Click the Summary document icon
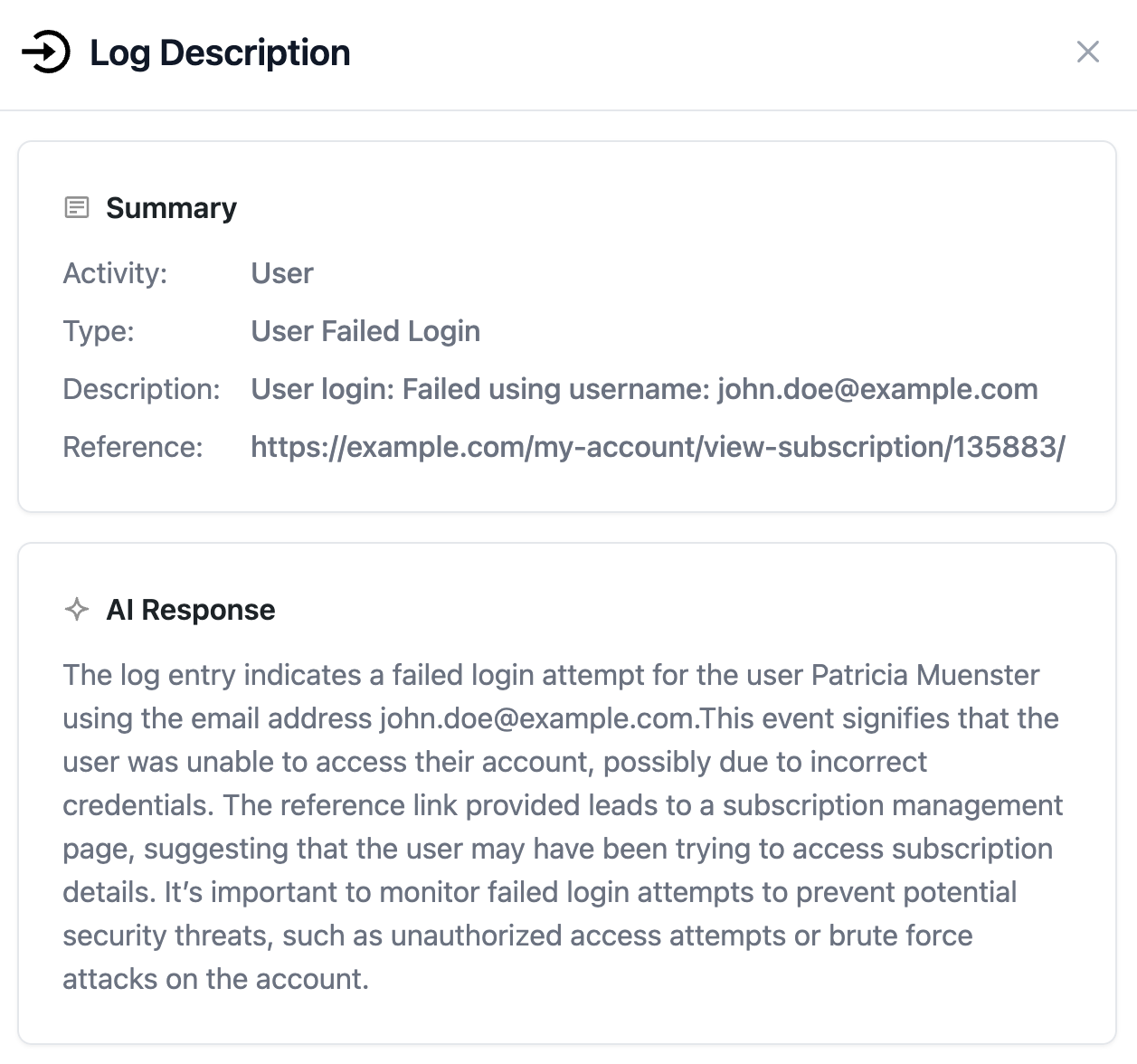 [77, 208]
